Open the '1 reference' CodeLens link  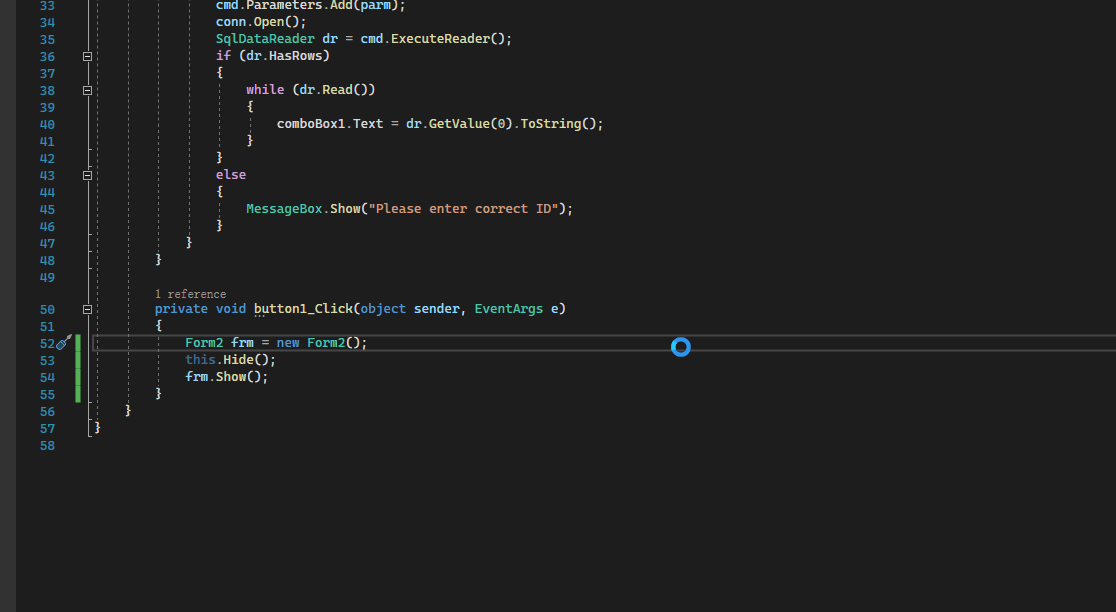pos(190,294)
